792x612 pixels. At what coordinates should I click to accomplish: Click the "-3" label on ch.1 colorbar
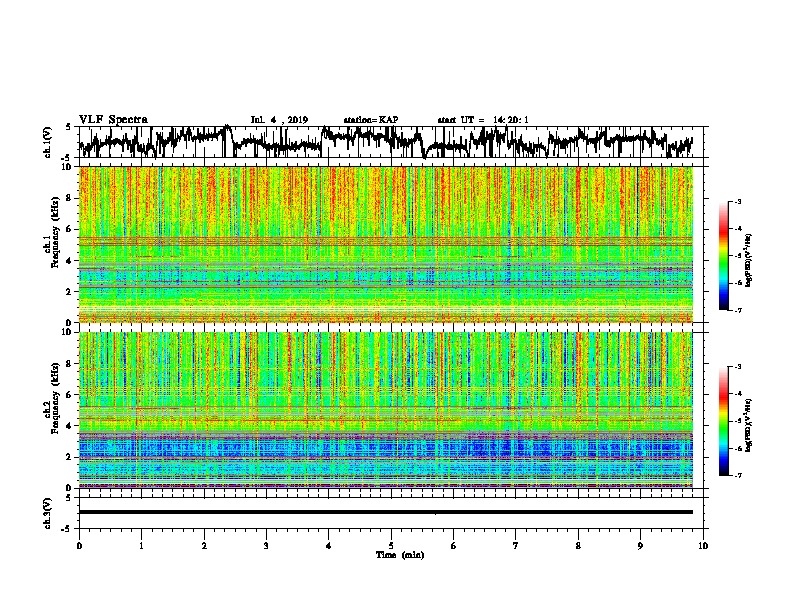coord(738,202)
